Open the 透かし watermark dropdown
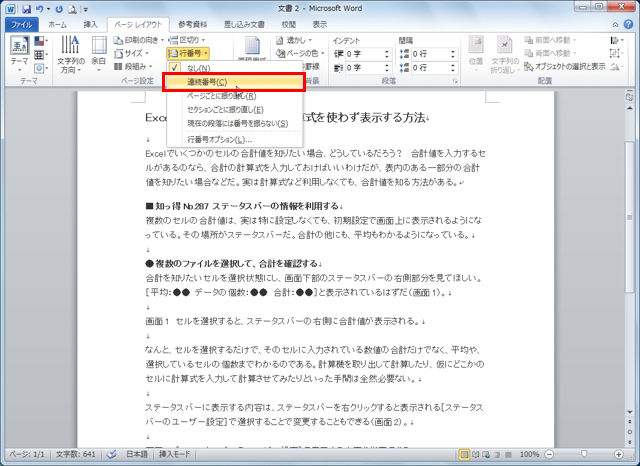The height and width of the screenshot is (466, 640). [x=294, y=40]
